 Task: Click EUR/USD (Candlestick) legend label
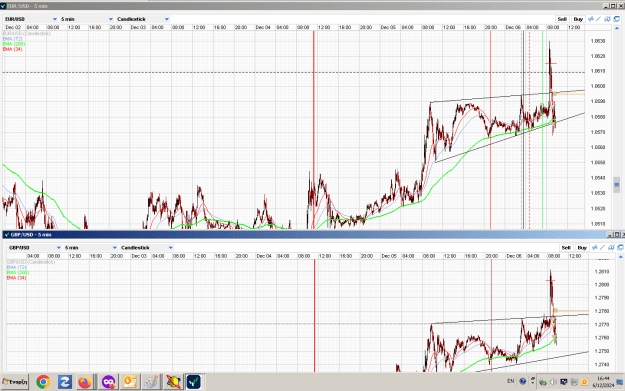click(x=27, y=34)
